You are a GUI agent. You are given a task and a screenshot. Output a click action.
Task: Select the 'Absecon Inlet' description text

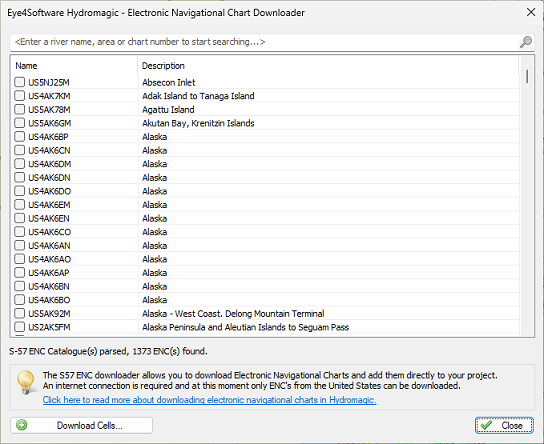pyautogui.click(x=169, y=83)
